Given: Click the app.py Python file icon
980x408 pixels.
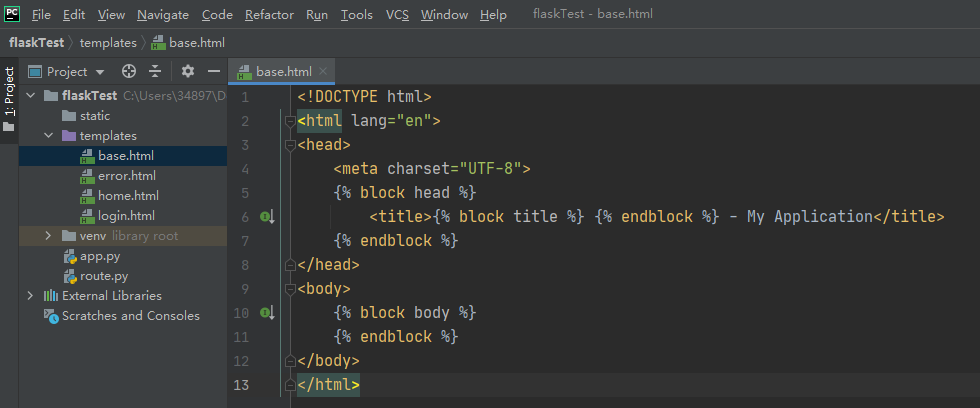Looking at the screenshot, I should coord(69,256).
